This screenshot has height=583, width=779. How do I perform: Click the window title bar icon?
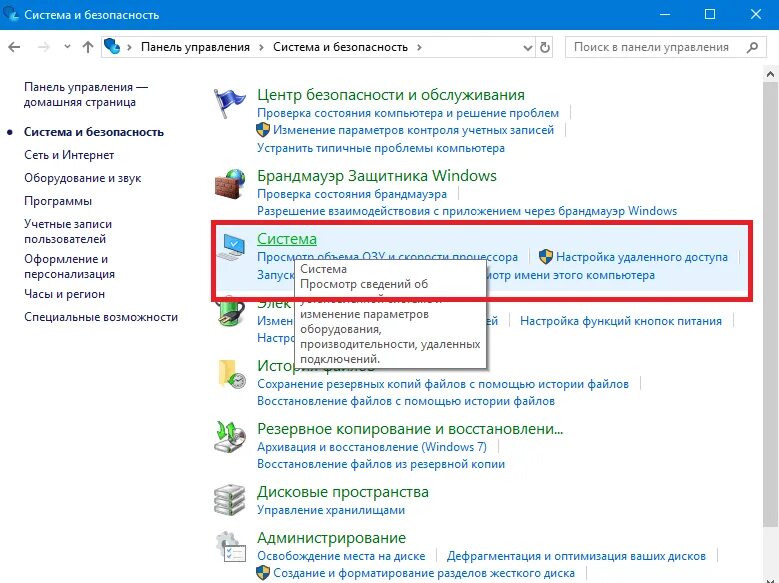[10, 13]
